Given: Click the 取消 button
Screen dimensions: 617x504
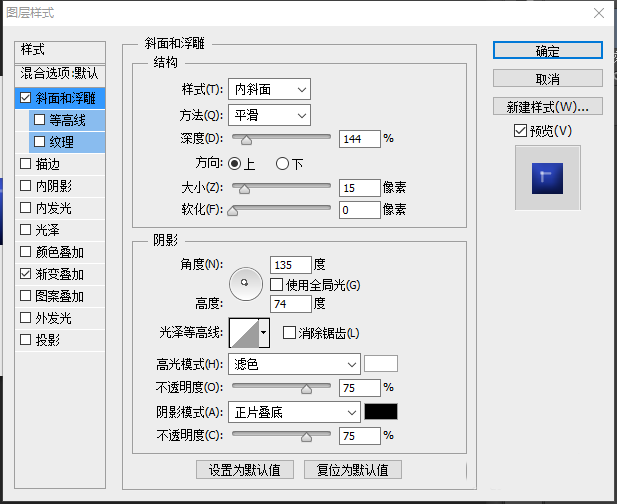Looking at the screenshot, I should [x=548, y=79].
